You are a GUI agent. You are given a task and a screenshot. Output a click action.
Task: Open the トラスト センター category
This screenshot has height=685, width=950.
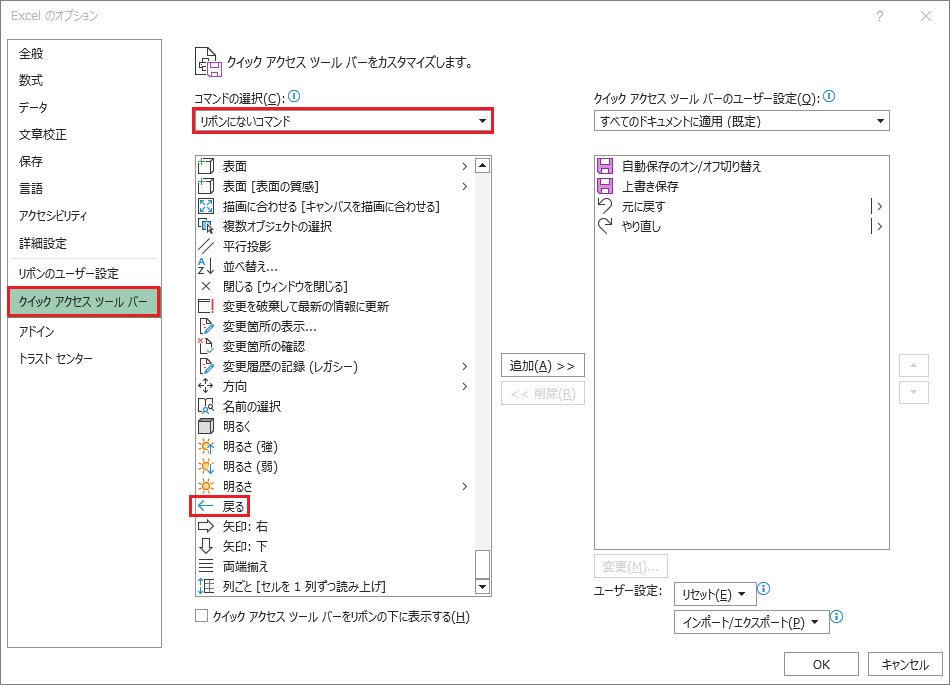56,358
